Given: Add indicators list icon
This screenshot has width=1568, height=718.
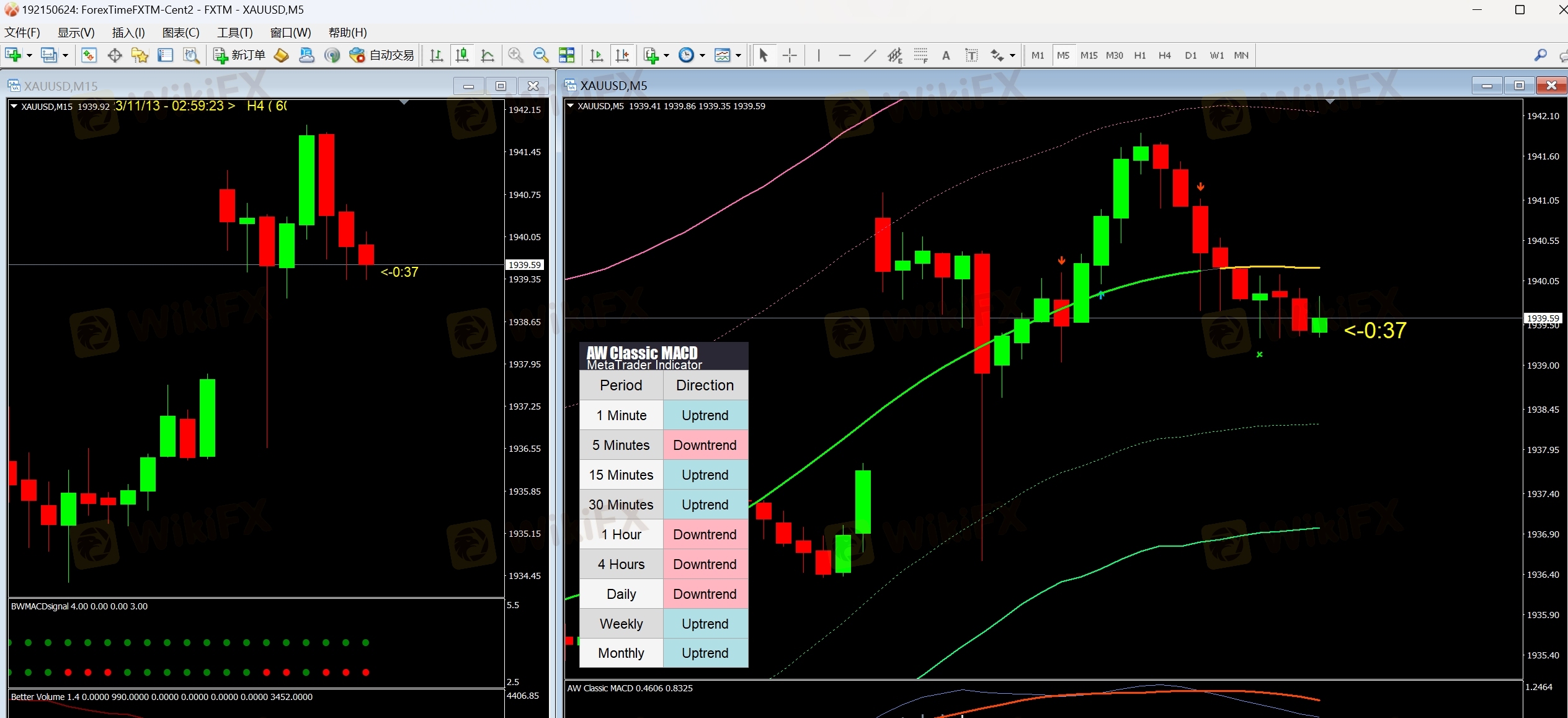Looking at the screenshot, I should pos(651,55).
